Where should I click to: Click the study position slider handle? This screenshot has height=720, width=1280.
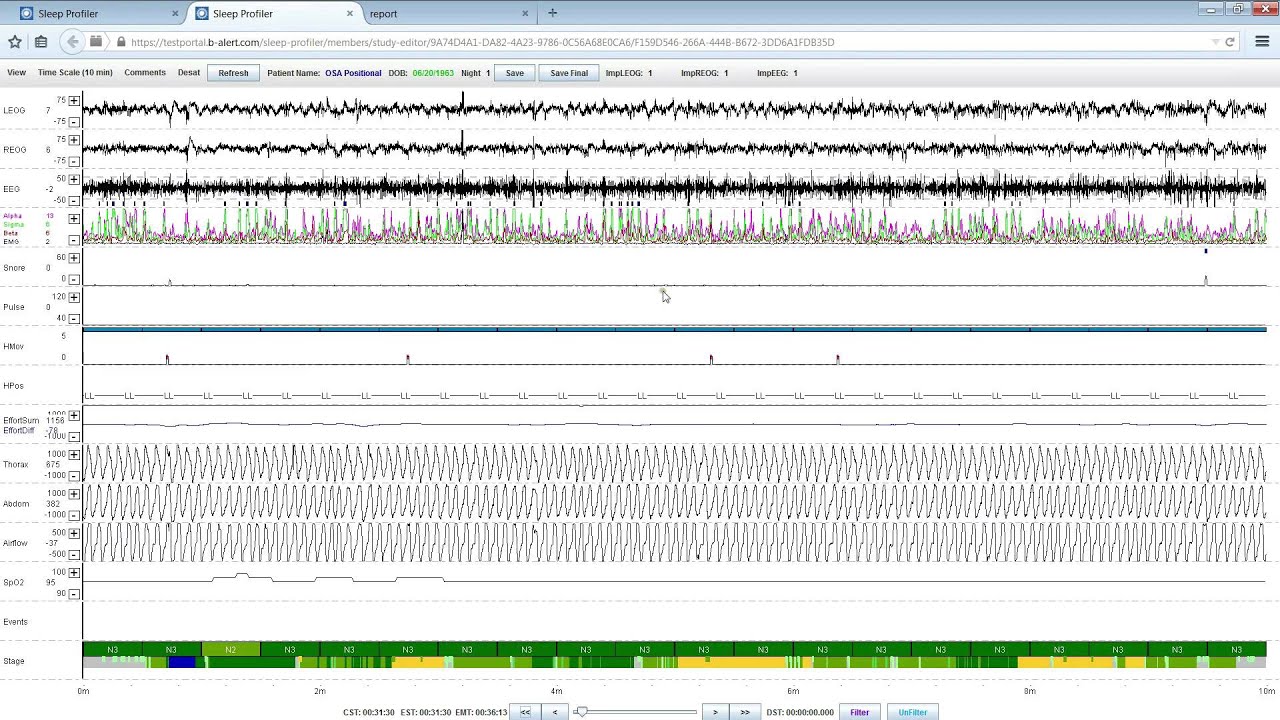click(x=581, y=712)
